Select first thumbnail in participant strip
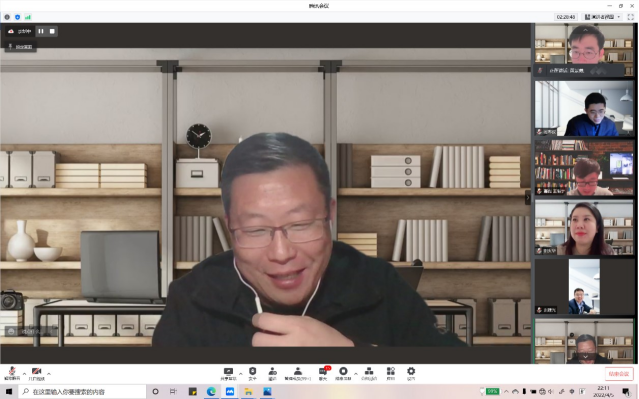This screenshot has height=399, width=639. pos(584,50)
